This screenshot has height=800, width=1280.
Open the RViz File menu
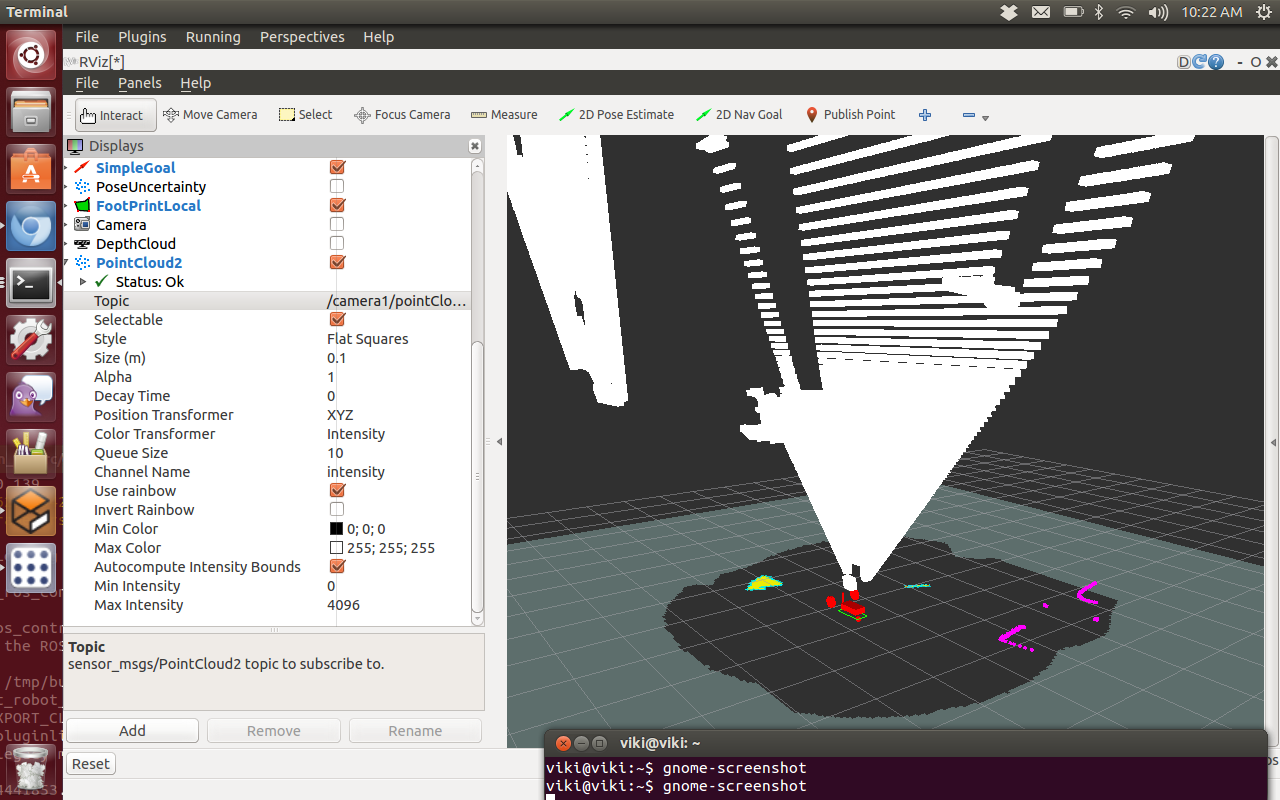[x=87, y=83]
